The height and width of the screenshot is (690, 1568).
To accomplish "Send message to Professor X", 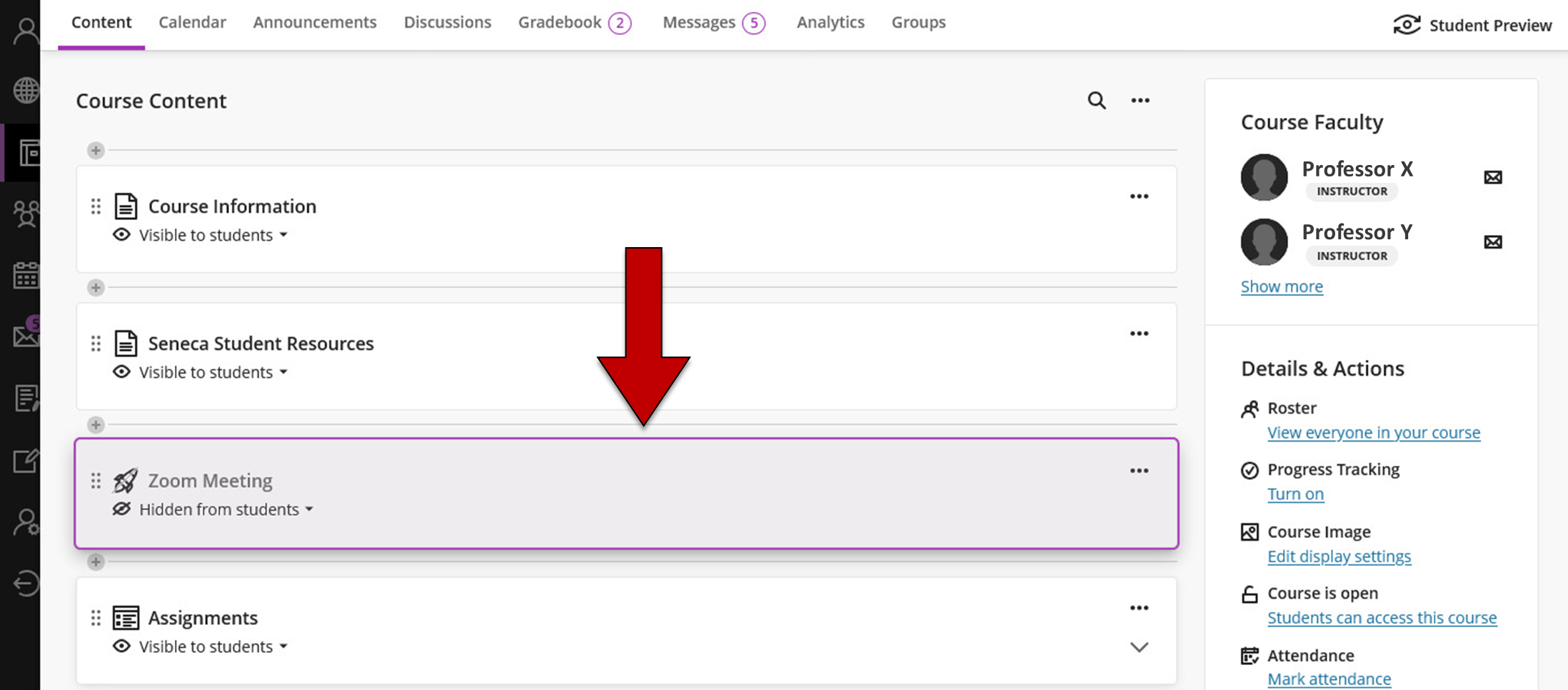I will coord(1493,177).
